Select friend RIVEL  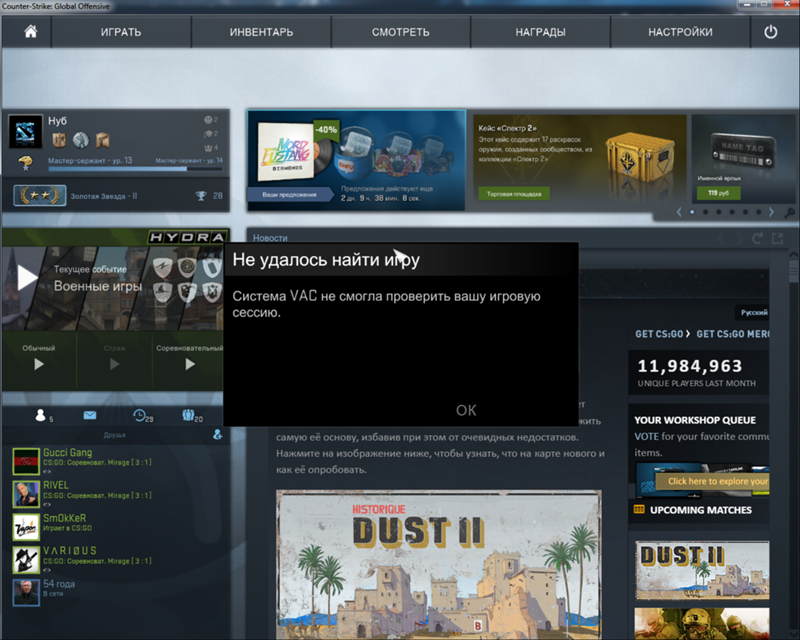pyautogui.click(x=117, y=494)
